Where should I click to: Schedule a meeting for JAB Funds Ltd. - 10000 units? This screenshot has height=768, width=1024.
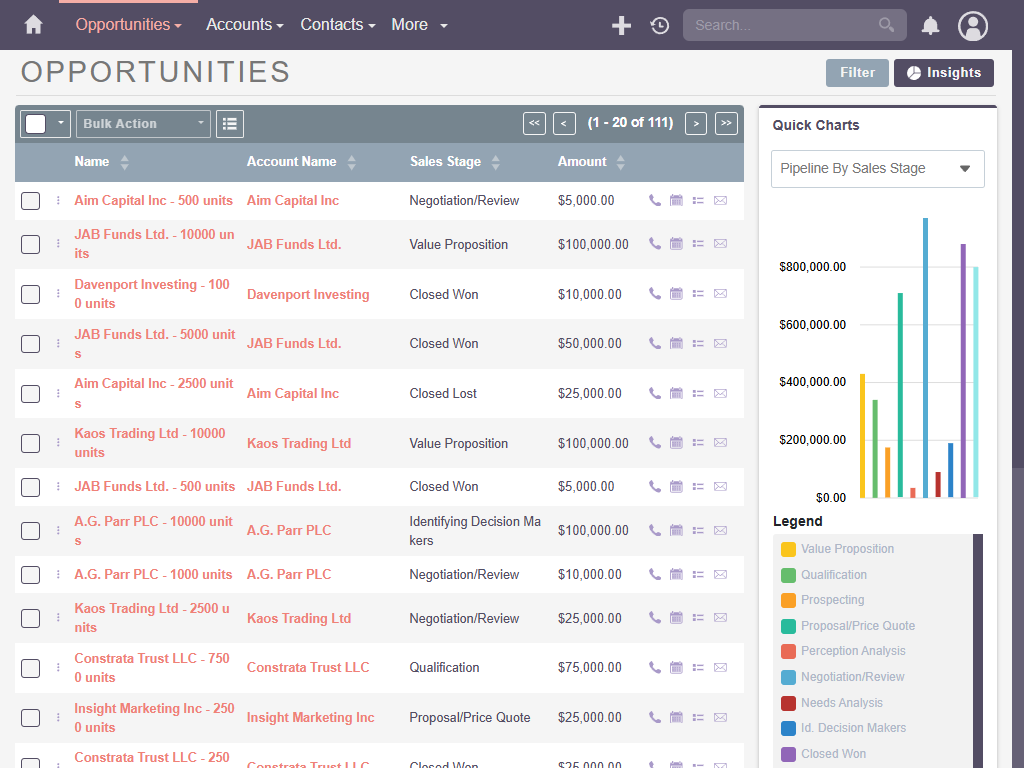[676, 243]
